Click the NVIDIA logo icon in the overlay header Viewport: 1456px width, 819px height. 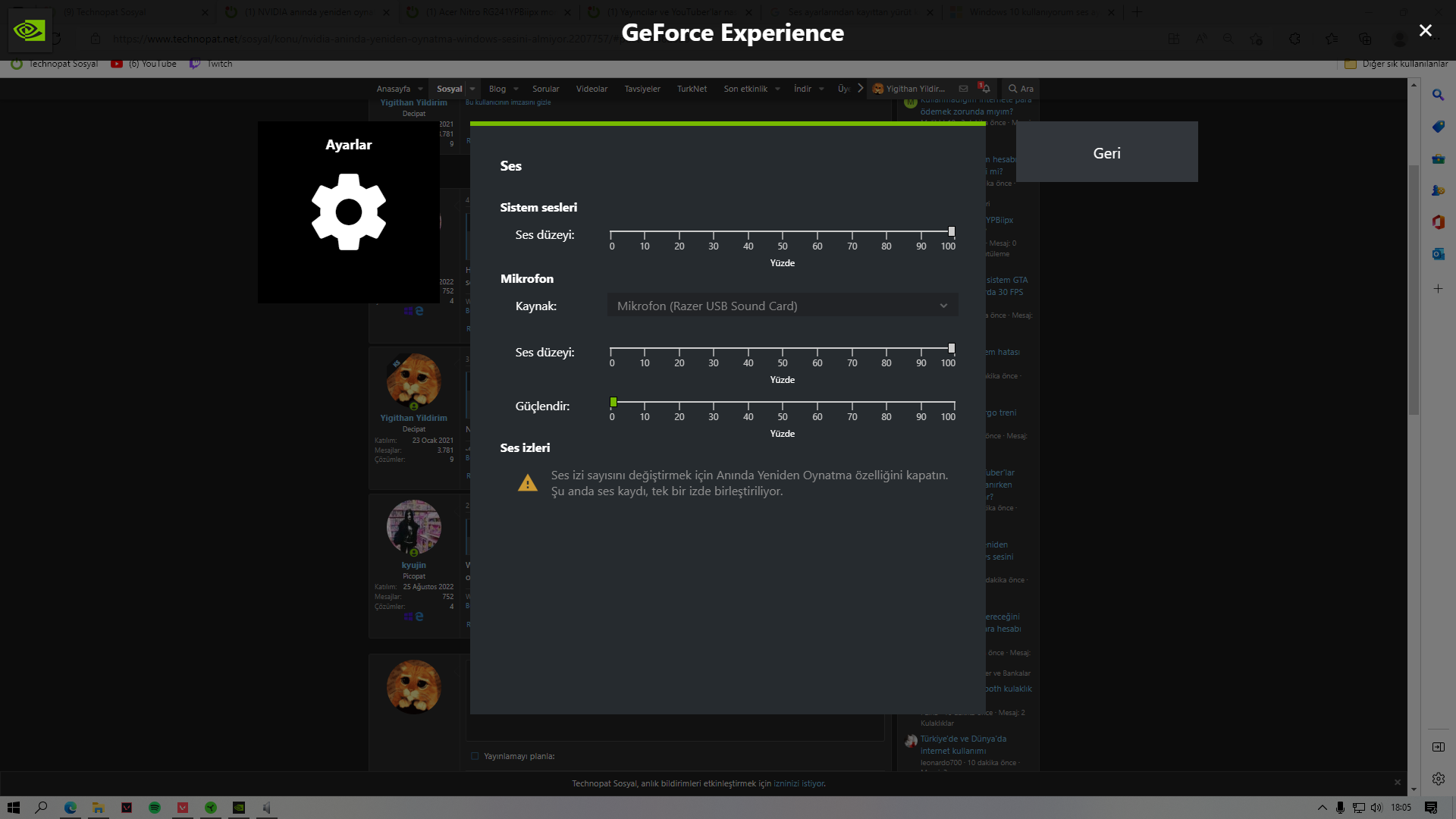(30, 30)
